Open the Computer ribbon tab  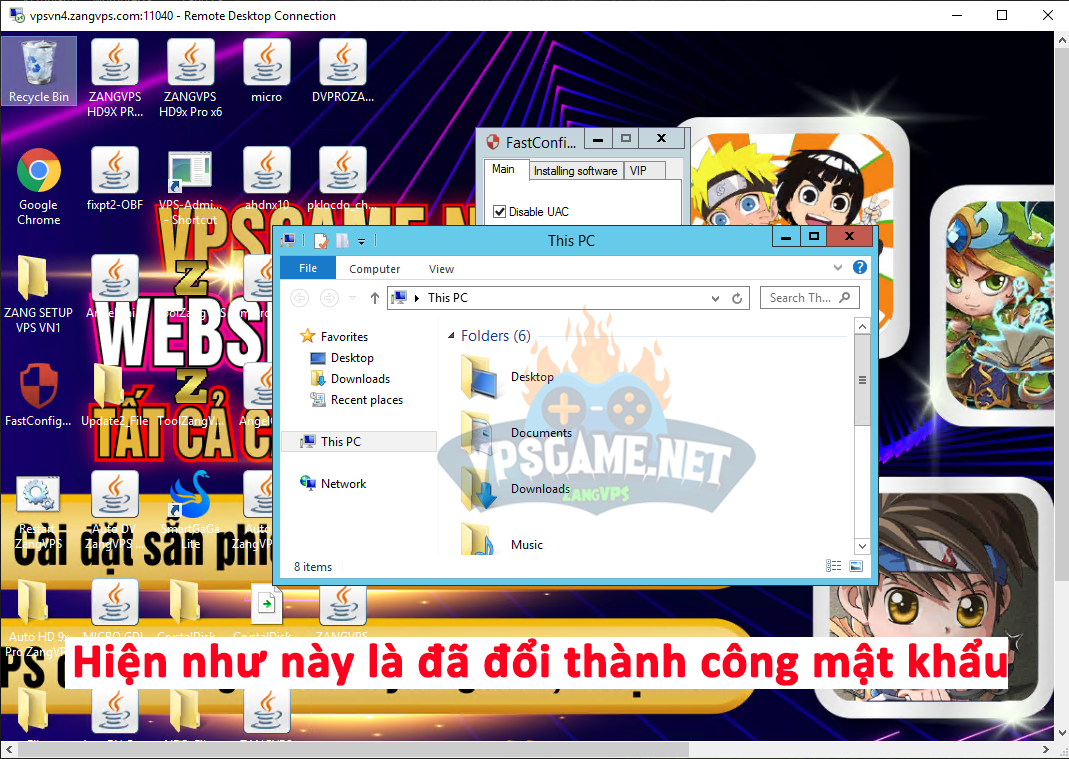click(374, 269)
